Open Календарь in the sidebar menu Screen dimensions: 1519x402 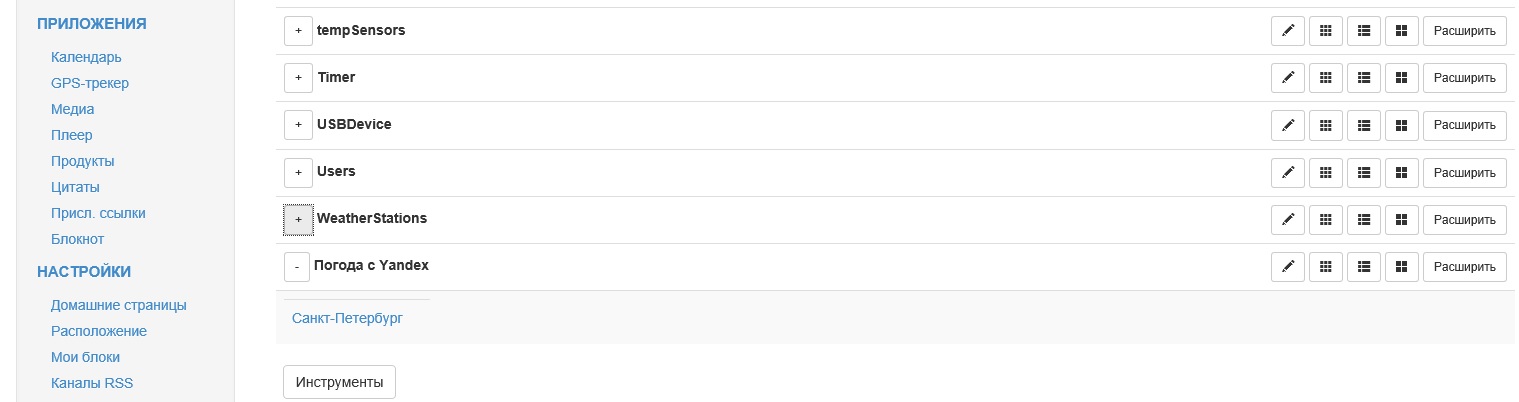click(86, 57)
